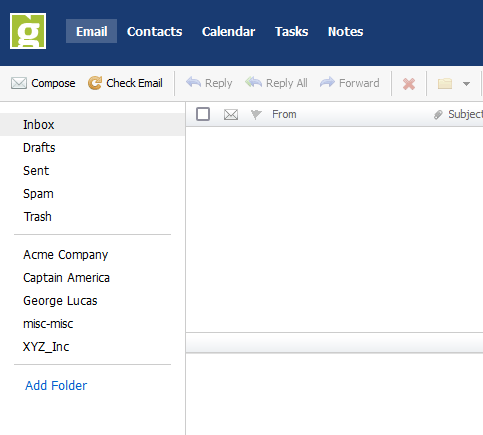Sort by the read/unread envelope column

(231, 115)
